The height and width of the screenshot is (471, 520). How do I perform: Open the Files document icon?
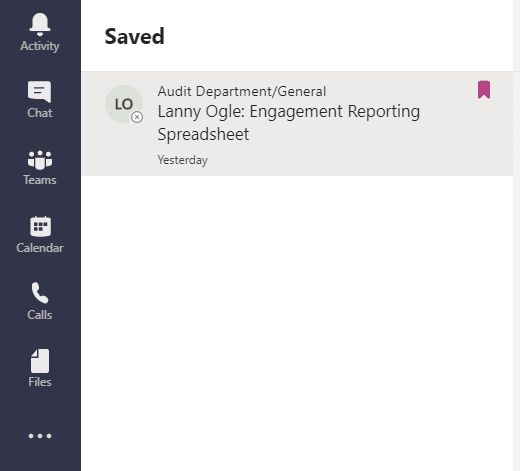tap(40, 361)
